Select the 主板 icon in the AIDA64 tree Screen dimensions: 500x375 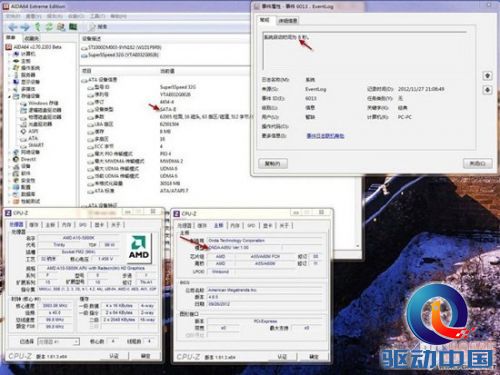tap(16, 61)
